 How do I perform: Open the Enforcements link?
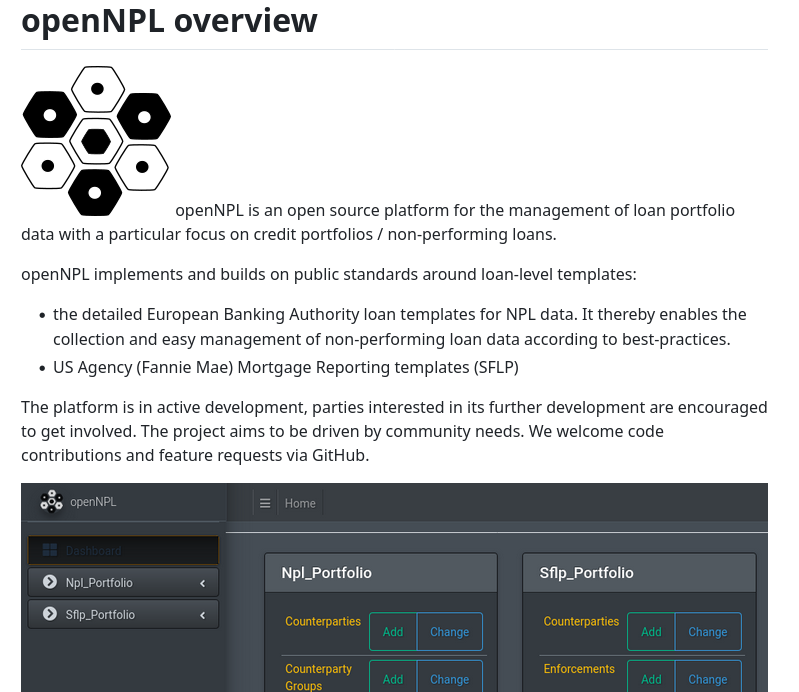click(579, 669)
